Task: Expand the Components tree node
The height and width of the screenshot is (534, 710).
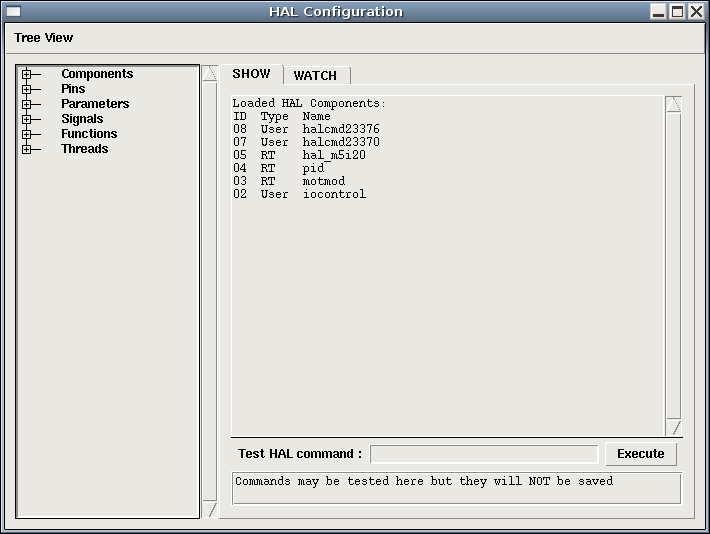Action: click(26, 74)
